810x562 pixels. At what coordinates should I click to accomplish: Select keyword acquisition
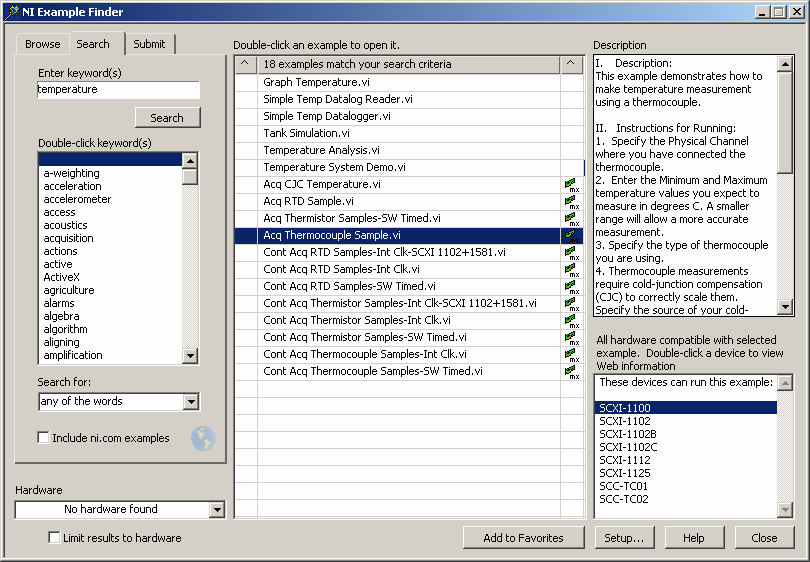tap(68, 238)
